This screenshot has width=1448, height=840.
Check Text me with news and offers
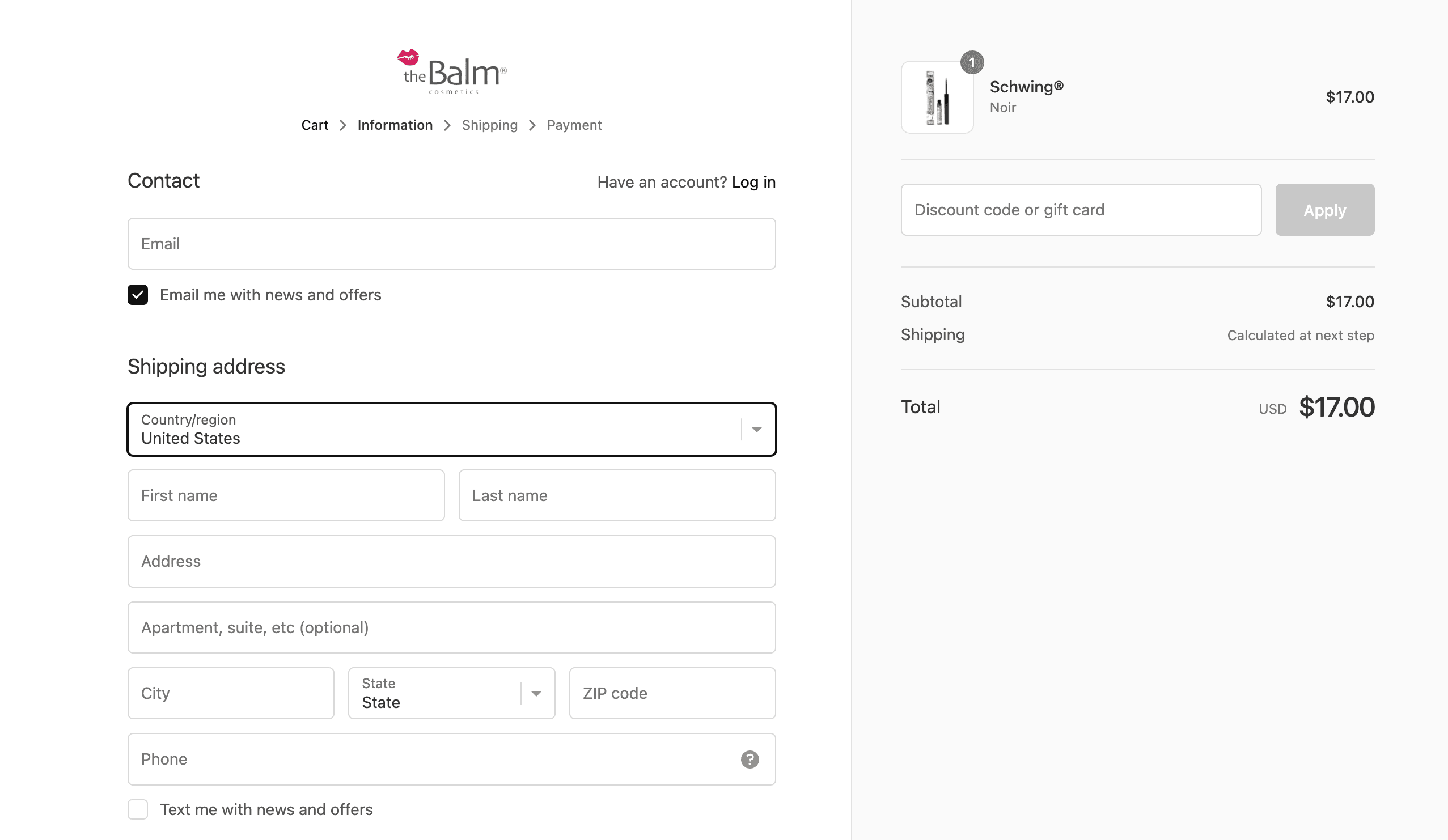pyautogui.click(x=138, y=809)
